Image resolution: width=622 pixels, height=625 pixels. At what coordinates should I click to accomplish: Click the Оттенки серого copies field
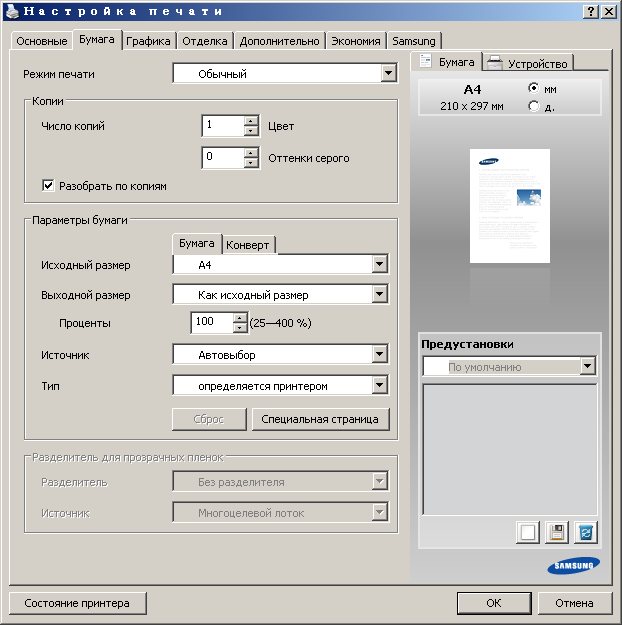pos(223,157)
